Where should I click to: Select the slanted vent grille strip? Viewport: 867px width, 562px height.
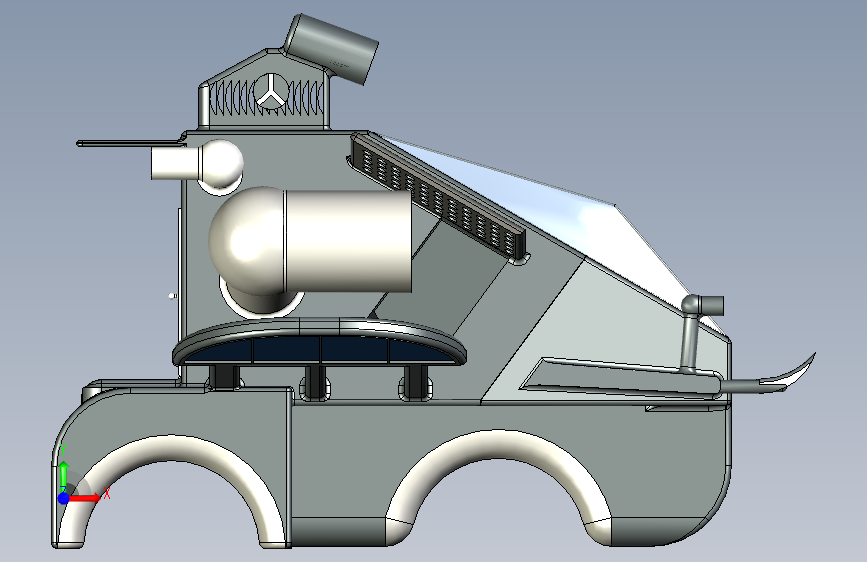click(437, 197)
